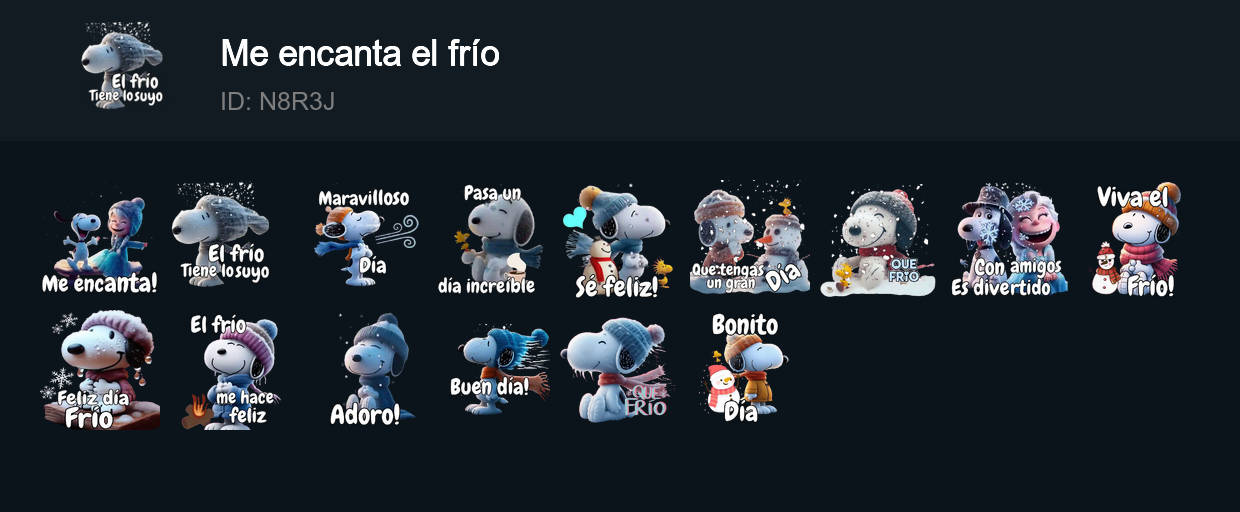Image resolution: width=1240 pixels, height=512 pixels.
Task: Click 'El frío me hace feliz' sticker
Action: pos(230,370)
